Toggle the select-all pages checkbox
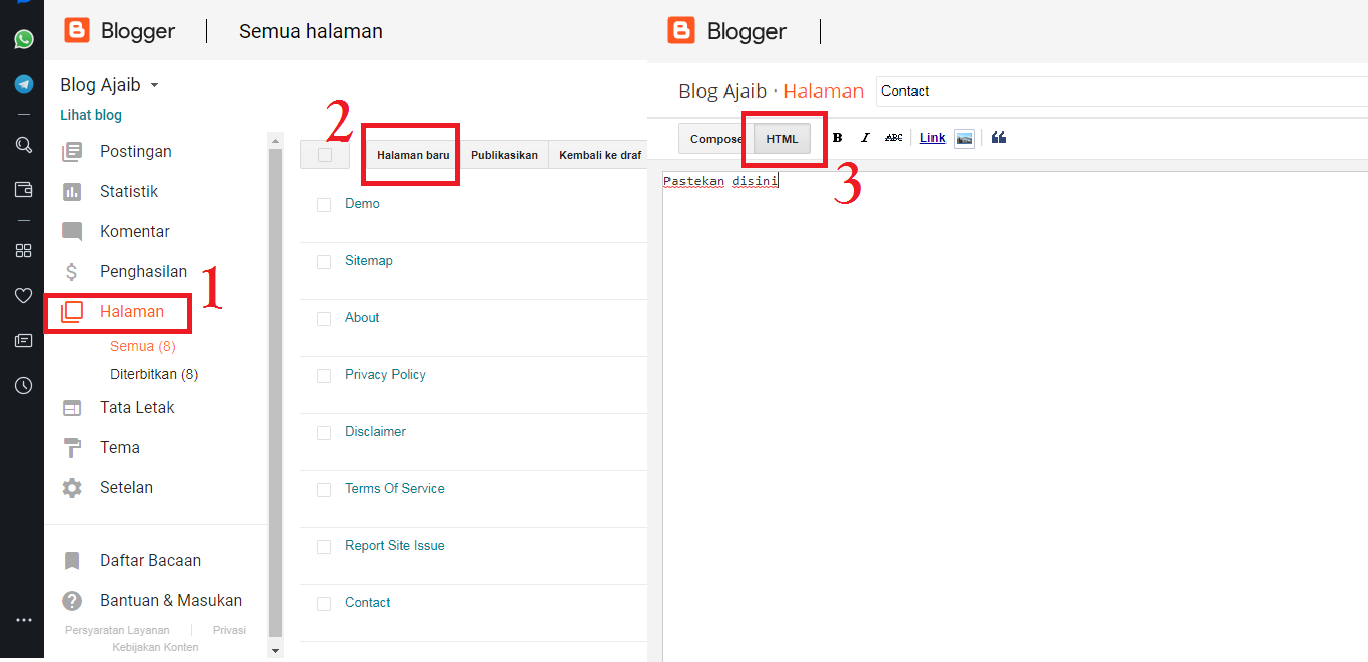This screenshot has height=662, width=1368. coord(325,155)
